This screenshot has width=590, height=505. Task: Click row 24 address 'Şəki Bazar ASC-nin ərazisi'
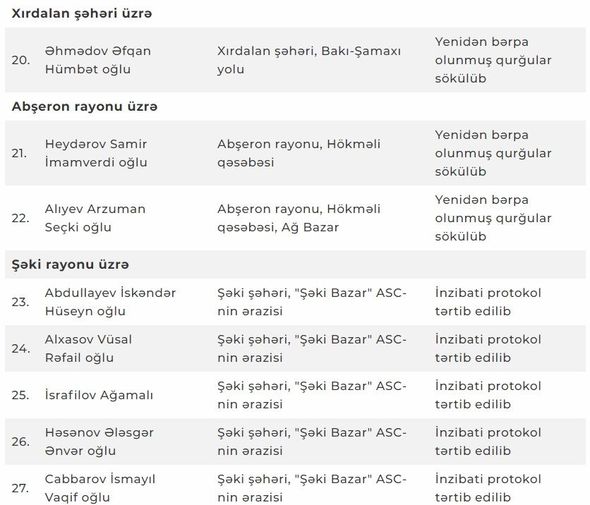[312, 348]
